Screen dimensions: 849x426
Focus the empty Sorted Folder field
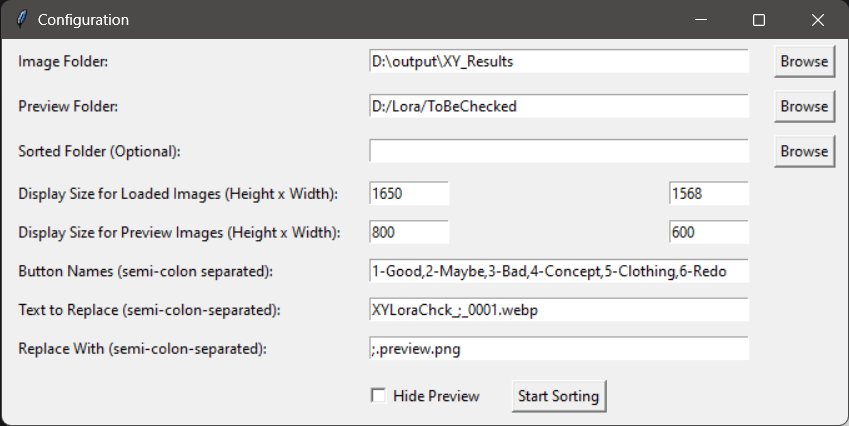click(x=558, y=151)
